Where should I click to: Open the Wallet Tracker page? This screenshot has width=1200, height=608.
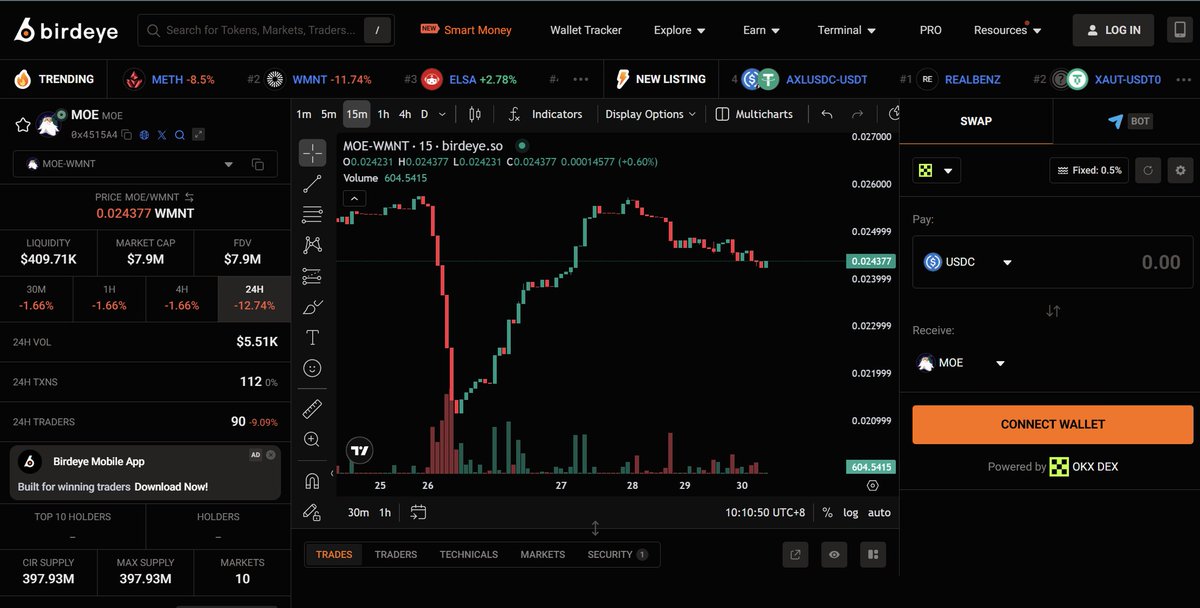pyautogui.click(x=586, y=30)
